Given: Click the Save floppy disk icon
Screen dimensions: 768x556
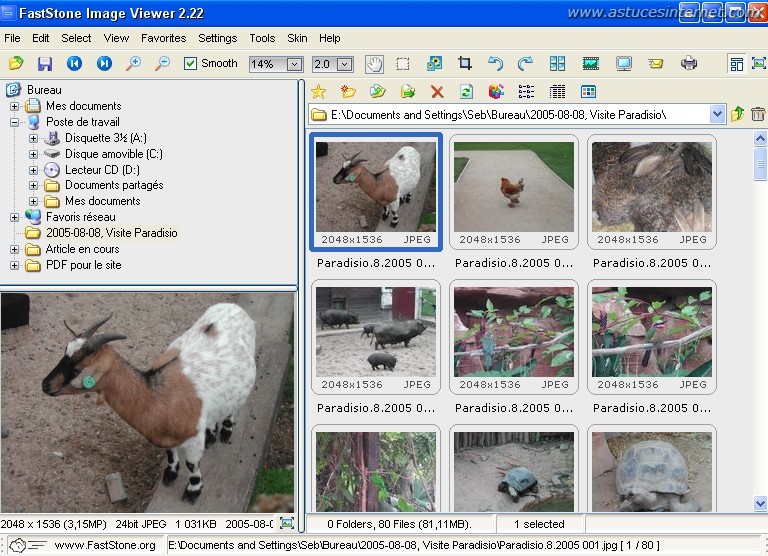Looking at the screenshot, I should pyautogui.click(x=45, y=63).
